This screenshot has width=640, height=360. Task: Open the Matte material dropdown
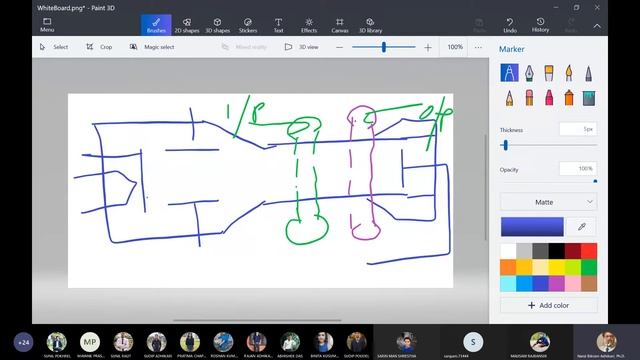point(549,202)
